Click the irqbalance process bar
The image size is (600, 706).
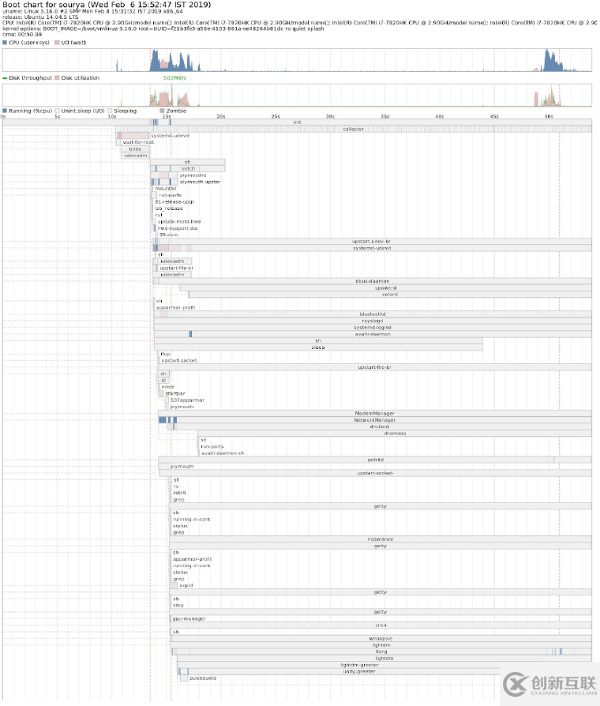coord(380,539)
